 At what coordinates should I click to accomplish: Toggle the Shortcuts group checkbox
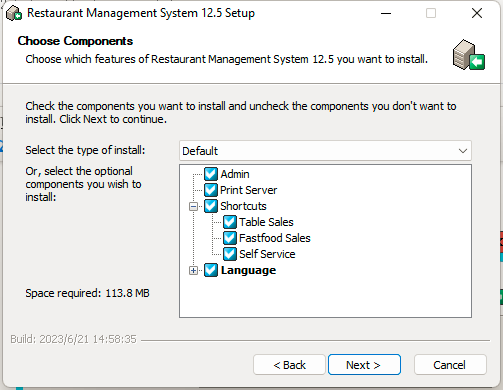(x=211, y=206)
